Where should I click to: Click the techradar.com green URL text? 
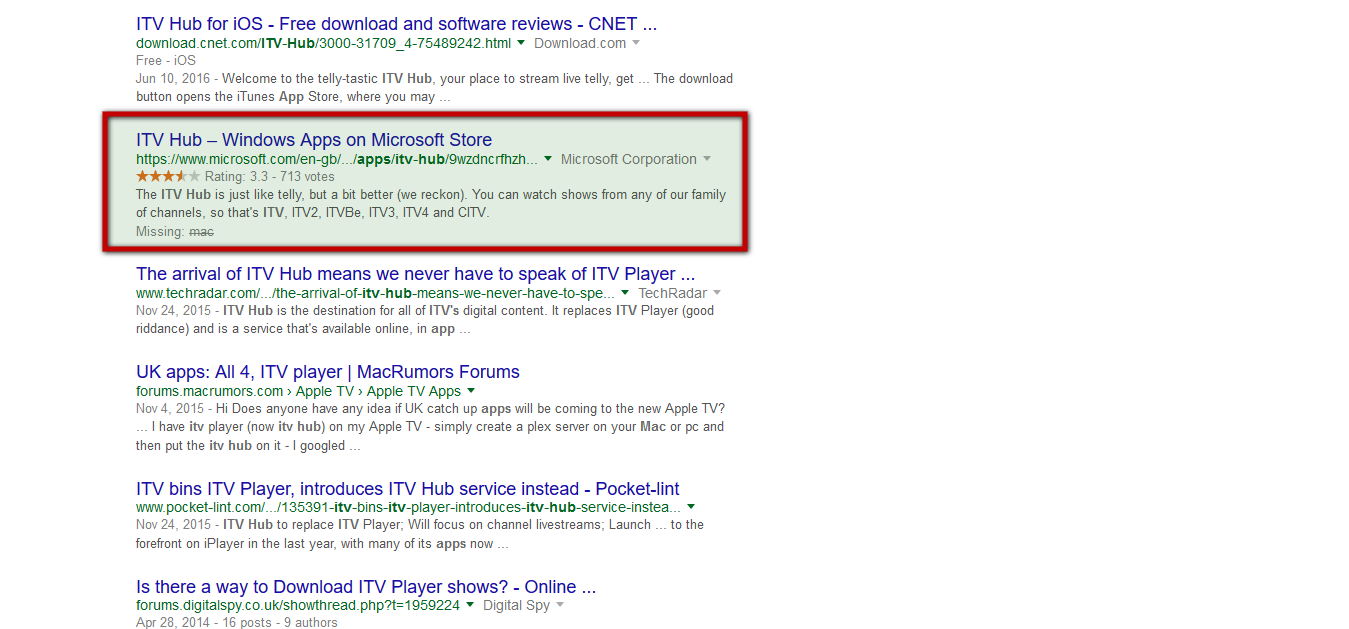click(x=375, y=293)
